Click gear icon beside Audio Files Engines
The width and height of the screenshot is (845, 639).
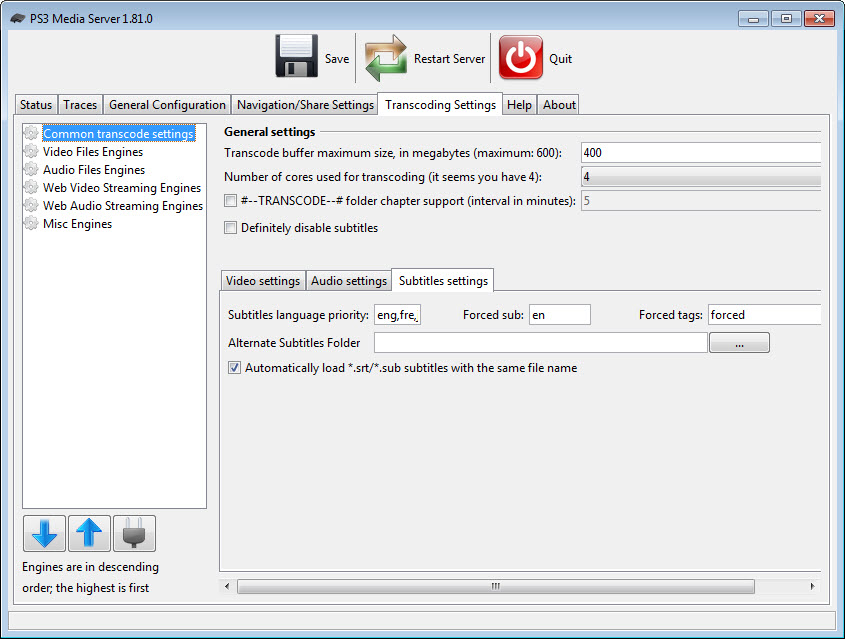point(31,169)
